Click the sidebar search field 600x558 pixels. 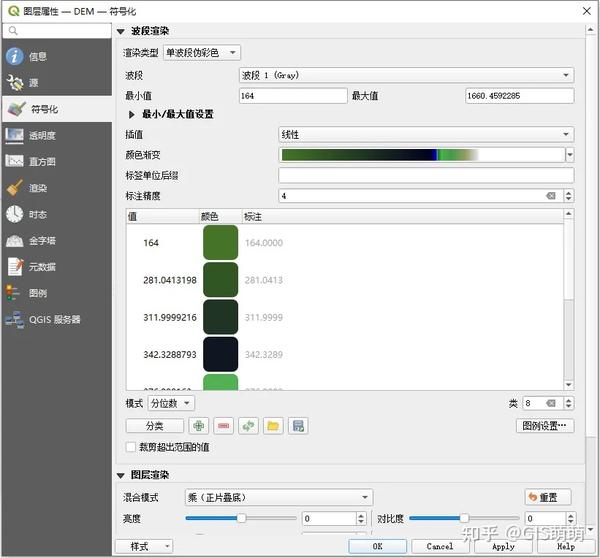57,31
